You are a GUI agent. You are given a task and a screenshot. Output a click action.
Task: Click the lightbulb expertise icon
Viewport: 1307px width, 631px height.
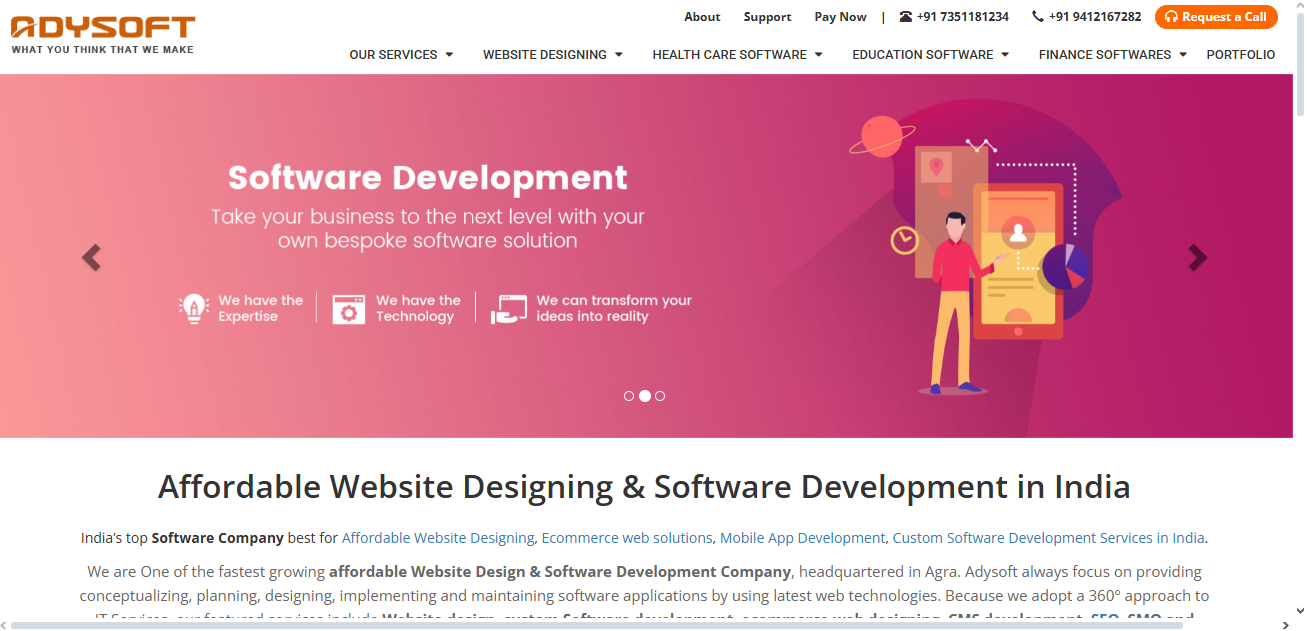coord(193,308)
